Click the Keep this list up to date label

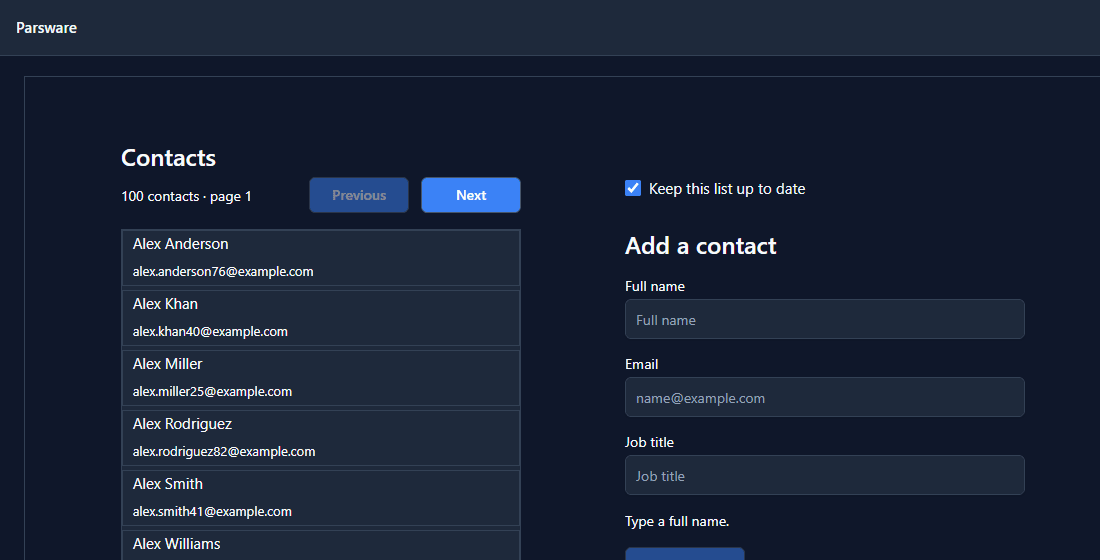[x=727, y=189]
